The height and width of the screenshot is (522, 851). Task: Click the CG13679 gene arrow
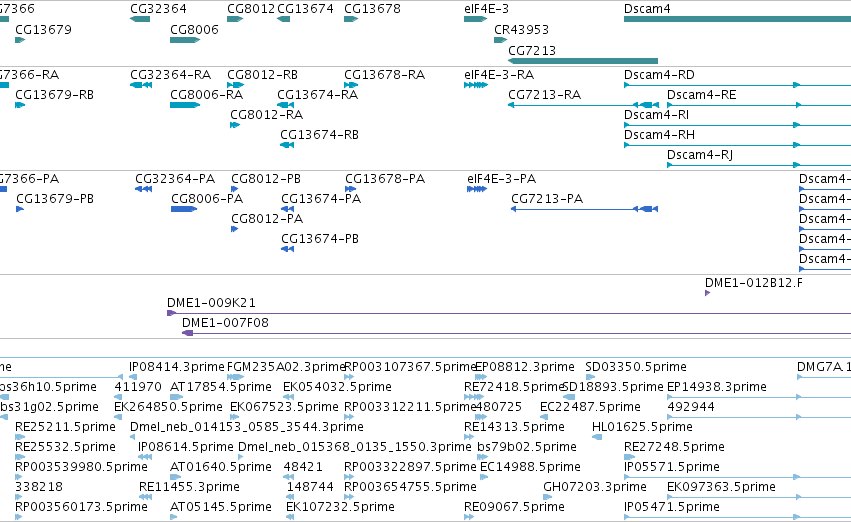[x=20, y=40]
